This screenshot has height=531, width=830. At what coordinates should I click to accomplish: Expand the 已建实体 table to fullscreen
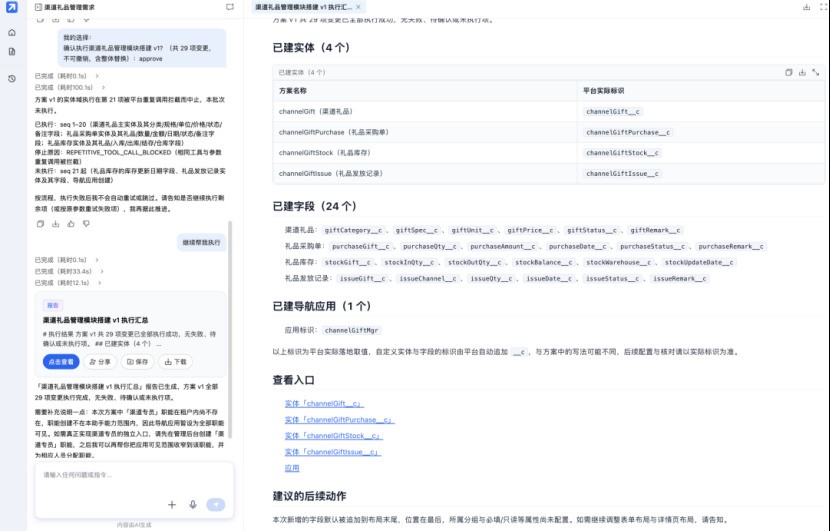[816, 73]
